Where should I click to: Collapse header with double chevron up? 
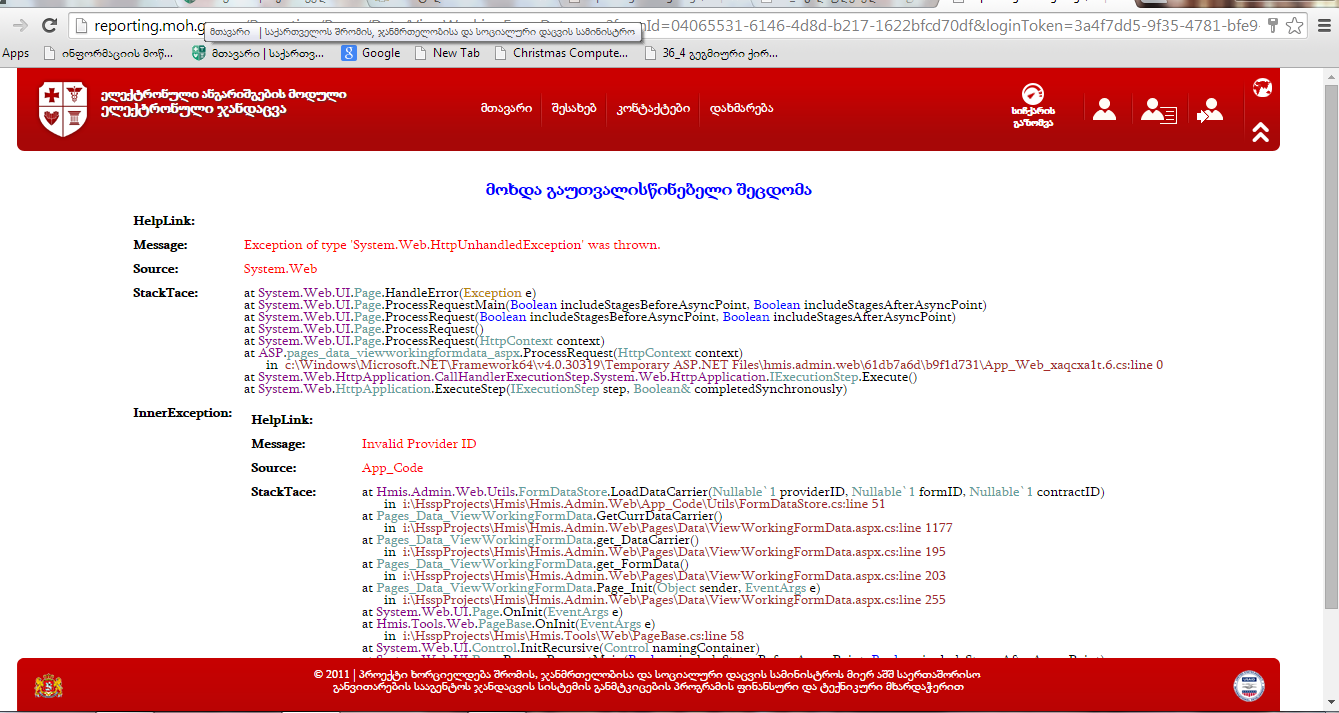click(x=1261, y=132)
